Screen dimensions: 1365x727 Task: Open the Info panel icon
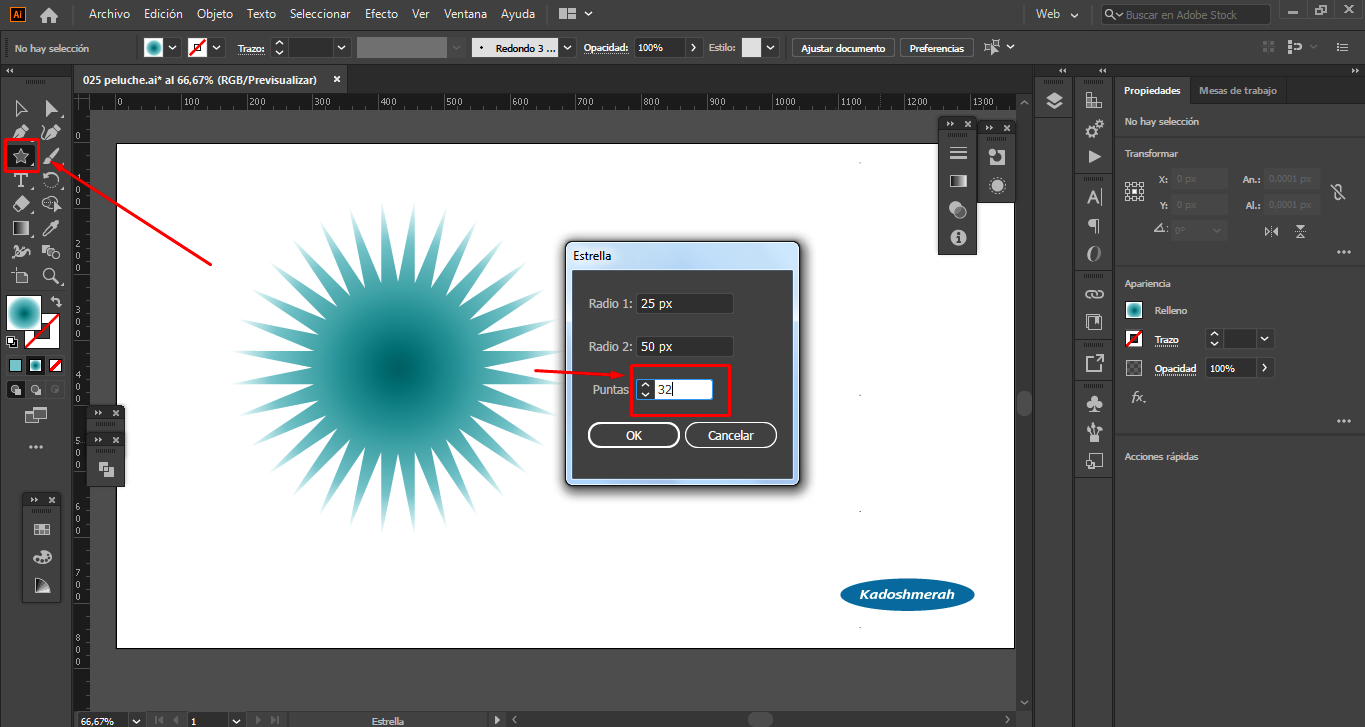(958, 237)
